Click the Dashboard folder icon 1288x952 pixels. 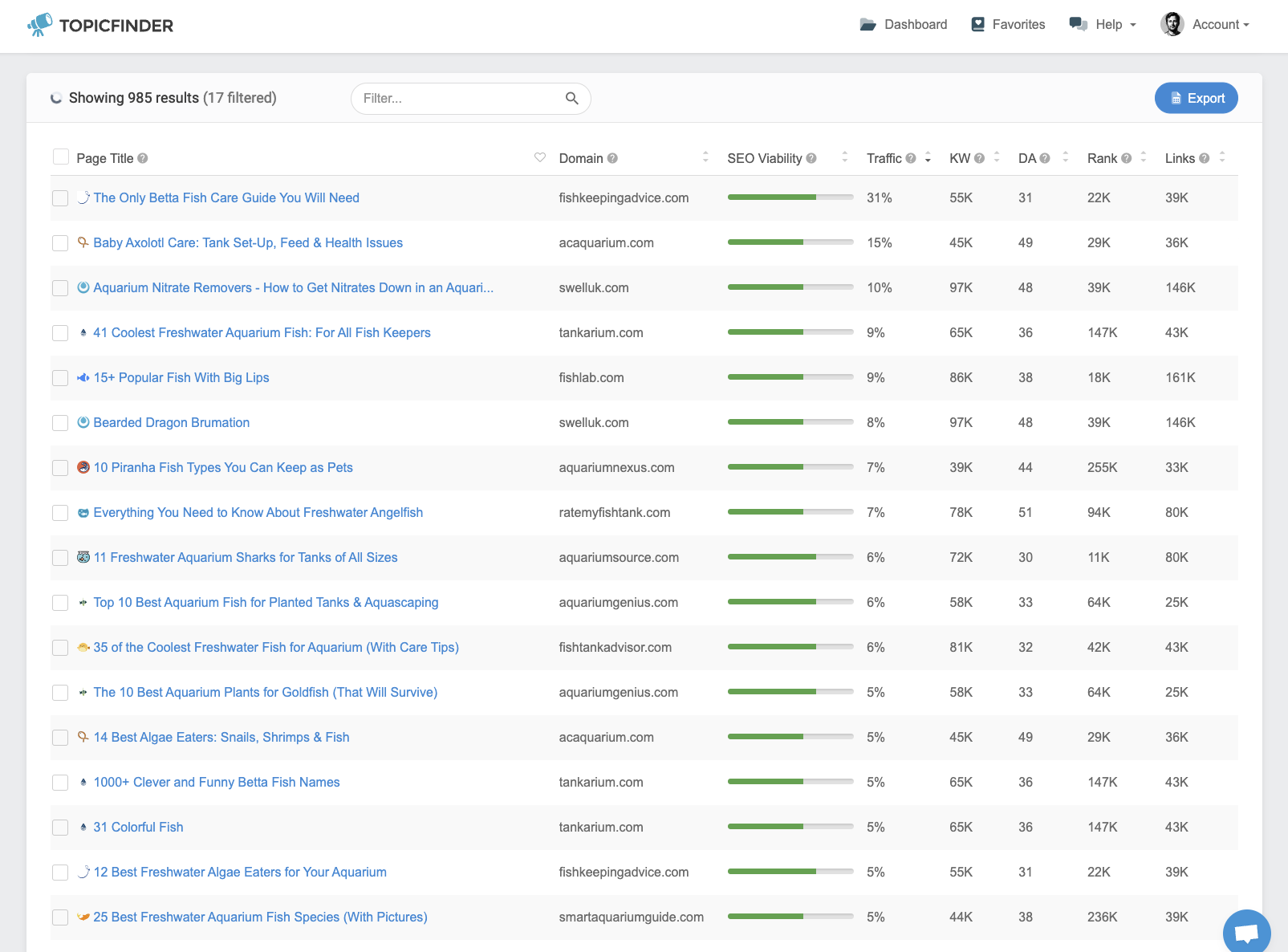coord(867,25)
